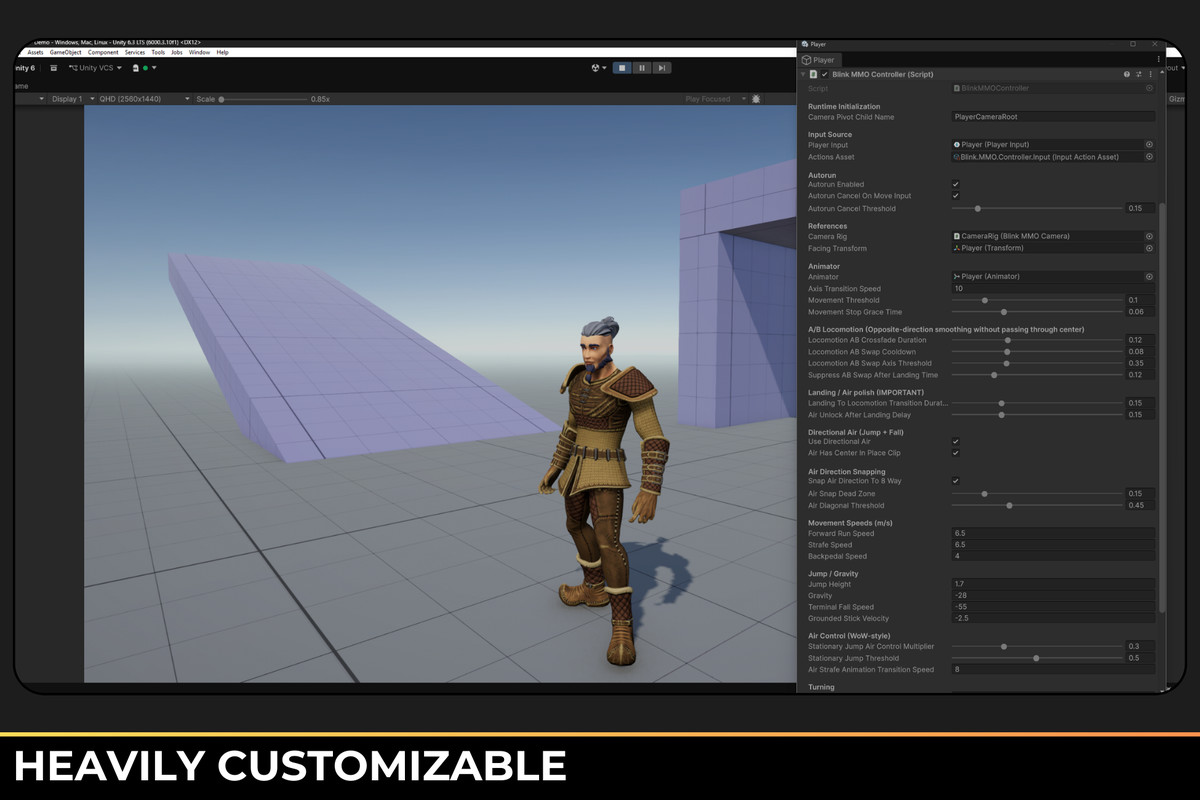This screenshot has width=1200, height=800.
Task: Toggle Use Directional Air off
Action: point(955,441)
